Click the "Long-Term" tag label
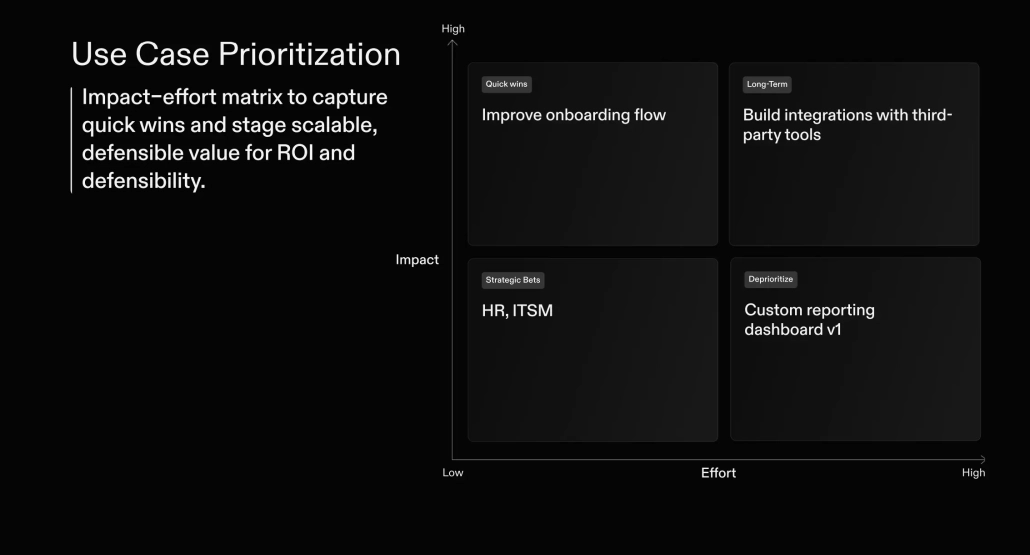1030x555 pixels. click(767, 85)
